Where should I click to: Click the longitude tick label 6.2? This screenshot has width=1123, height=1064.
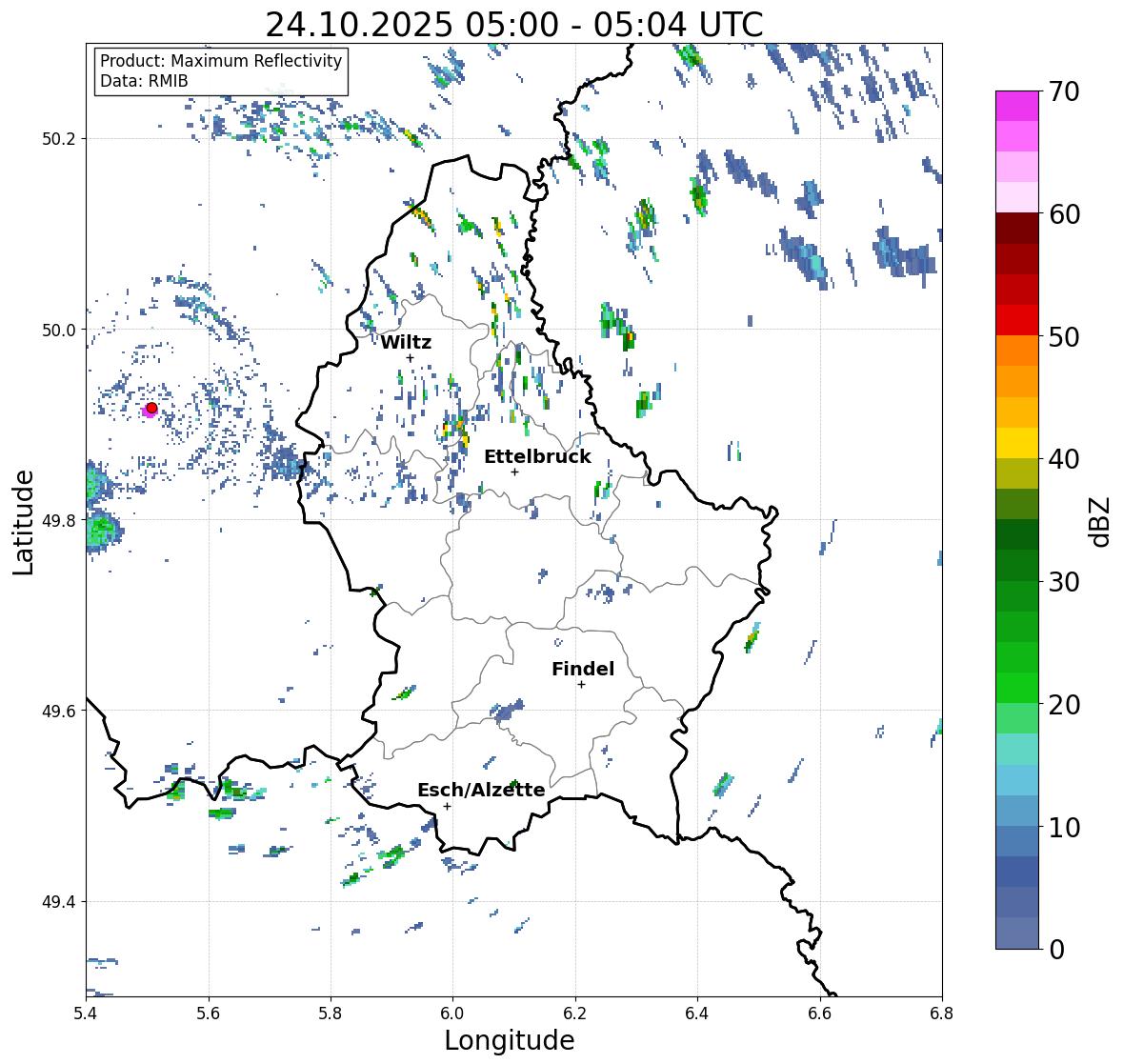click(575, 1013)
